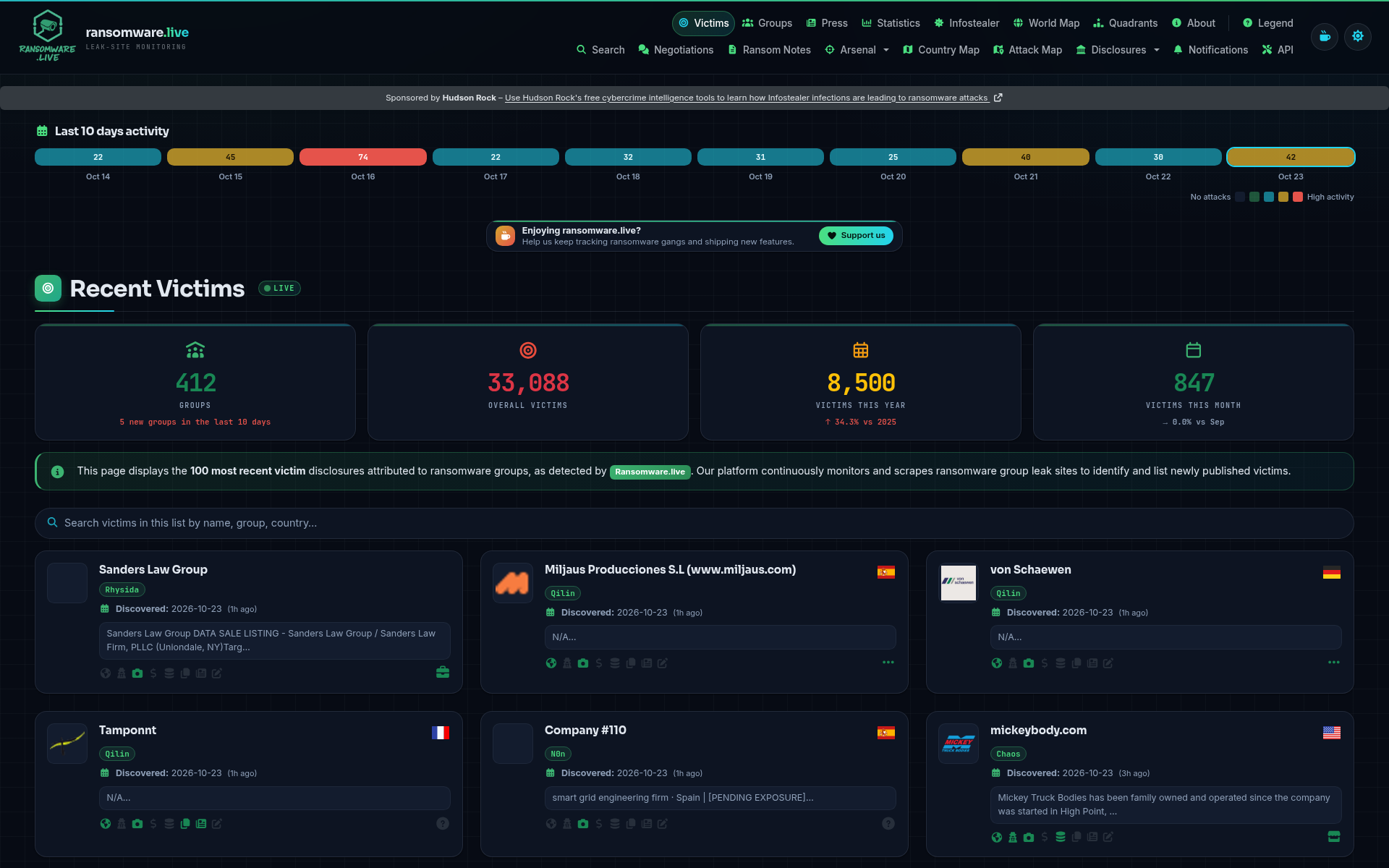Screen dimensions: 1389x868
Task: Open the Statistics menu item
Action: pyautogui.click(x=891, y=23)
